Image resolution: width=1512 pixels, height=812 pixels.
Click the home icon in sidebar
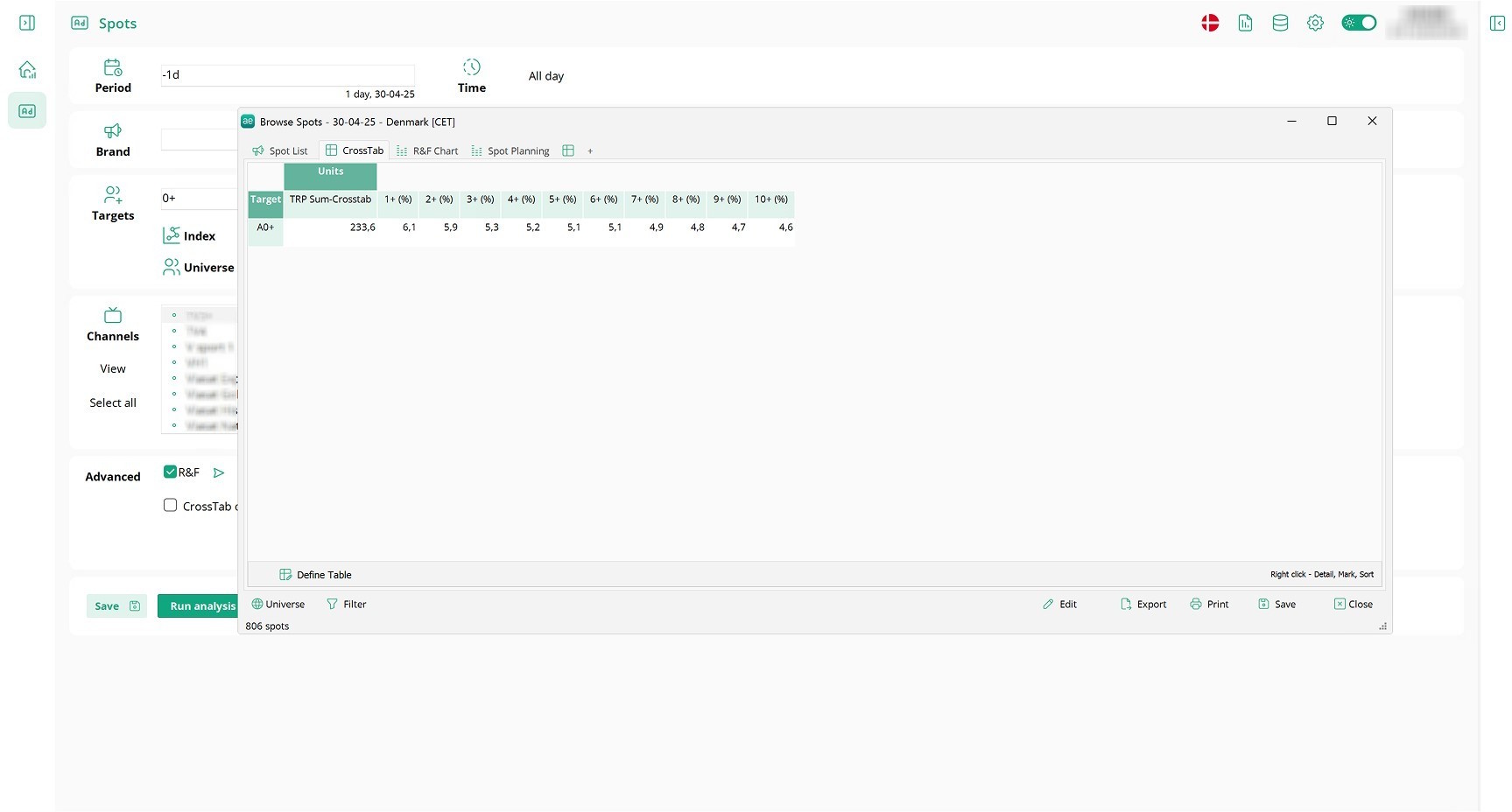pyautogui.click(x=27, y=69)
